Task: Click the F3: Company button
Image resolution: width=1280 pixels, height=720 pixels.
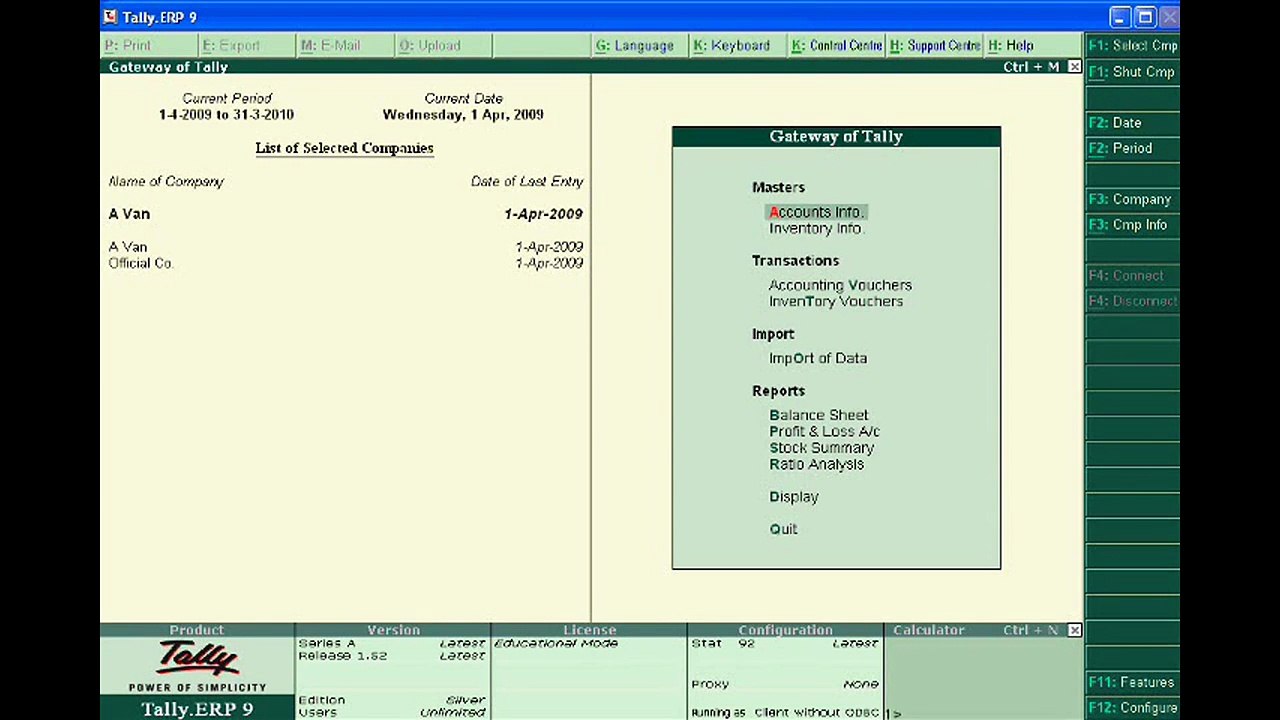Action: (x=1132, y=199)
